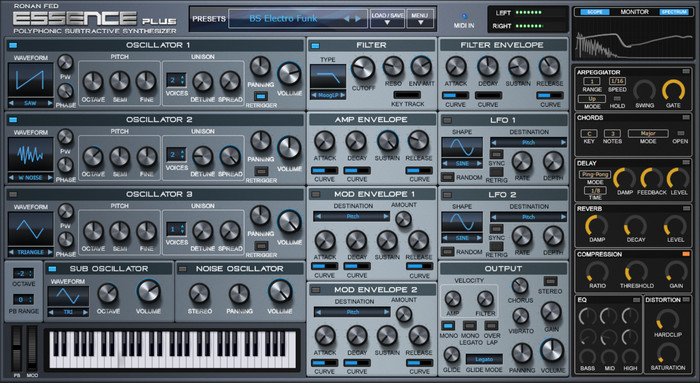Open the Glide Mode Legato selector

point(484,359)
